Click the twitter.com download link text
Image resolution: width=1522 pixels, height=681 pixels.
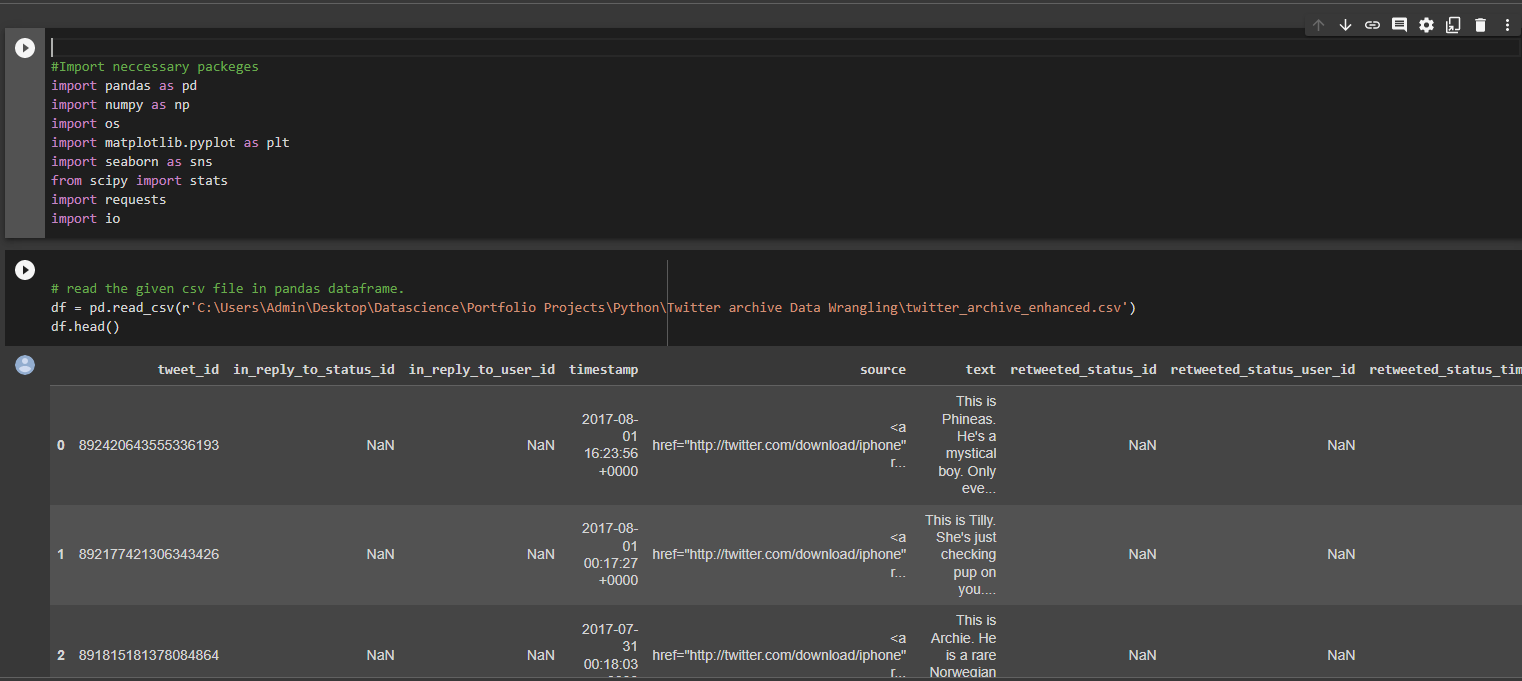pyautogui.click(x=779, y=445)
